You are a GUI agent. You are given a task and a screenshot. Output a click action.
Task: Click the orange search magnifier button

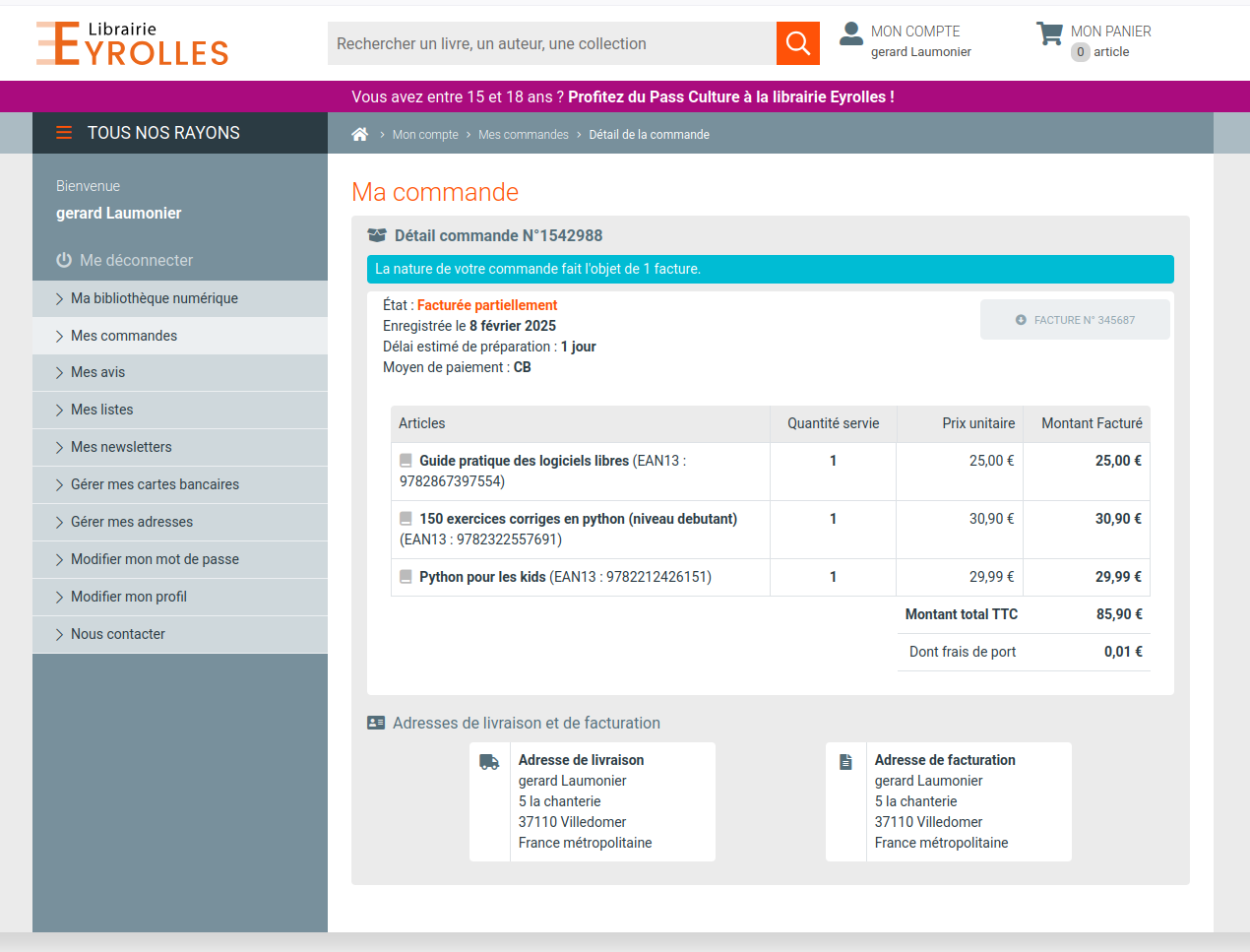[x=797, y=43]
